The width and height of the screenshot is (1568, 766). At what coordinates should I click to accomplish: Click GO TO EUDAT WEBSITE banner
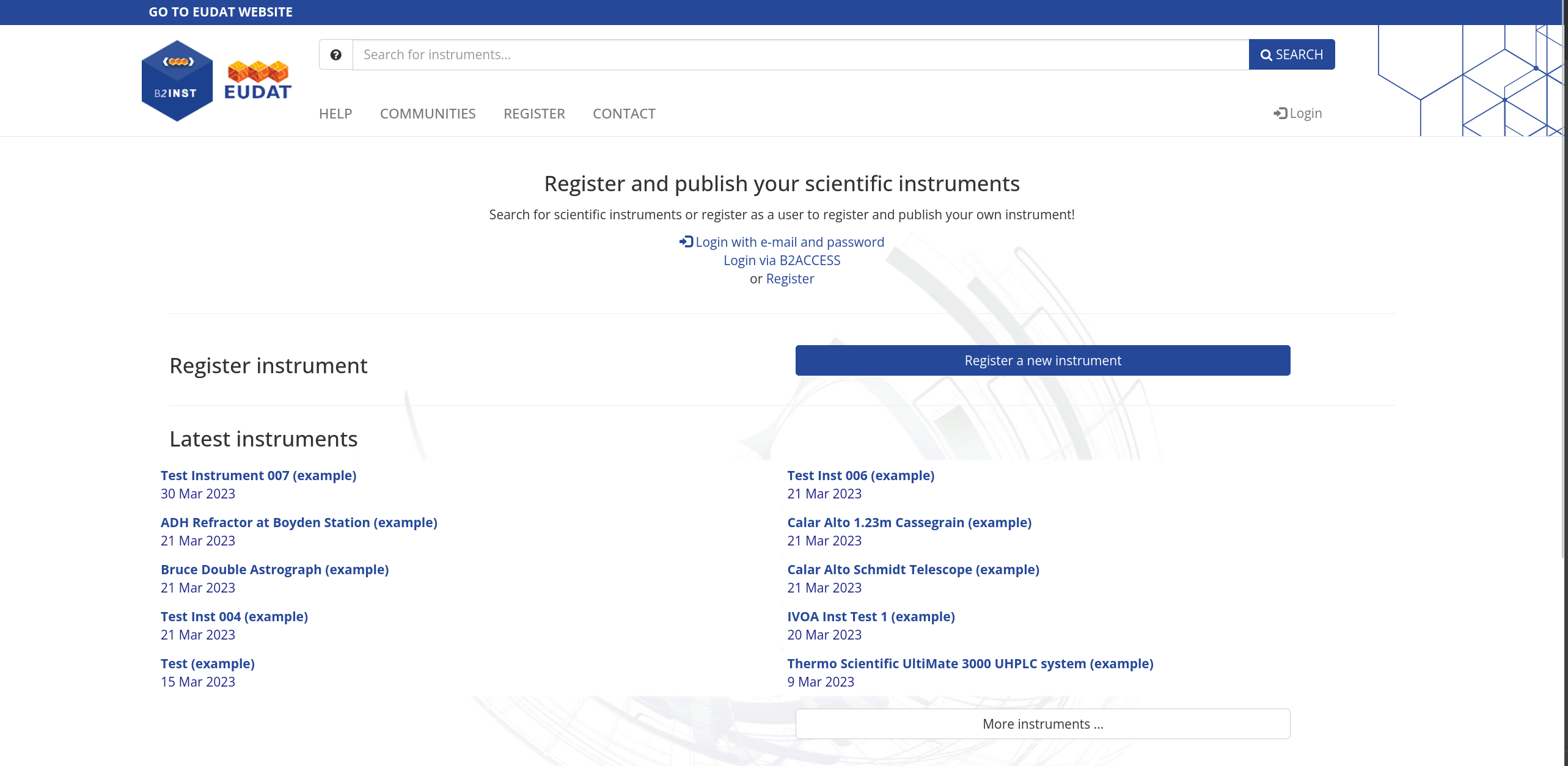221,12
